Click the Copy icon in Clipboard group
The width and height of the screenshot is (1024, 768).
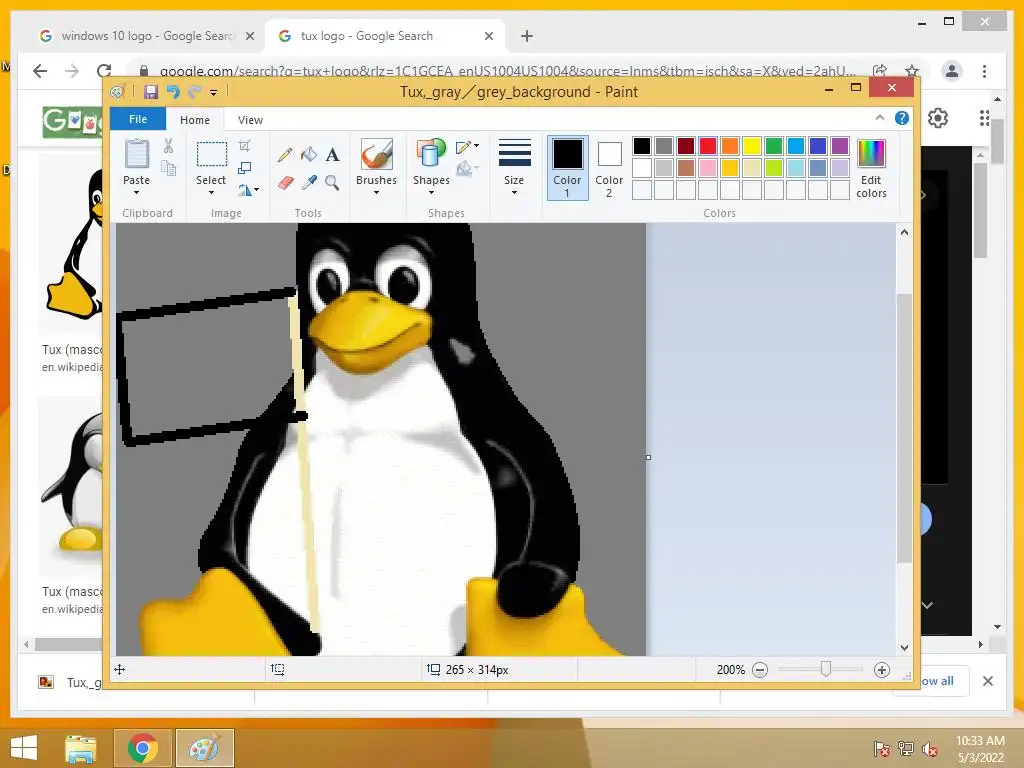pos(168,168)
